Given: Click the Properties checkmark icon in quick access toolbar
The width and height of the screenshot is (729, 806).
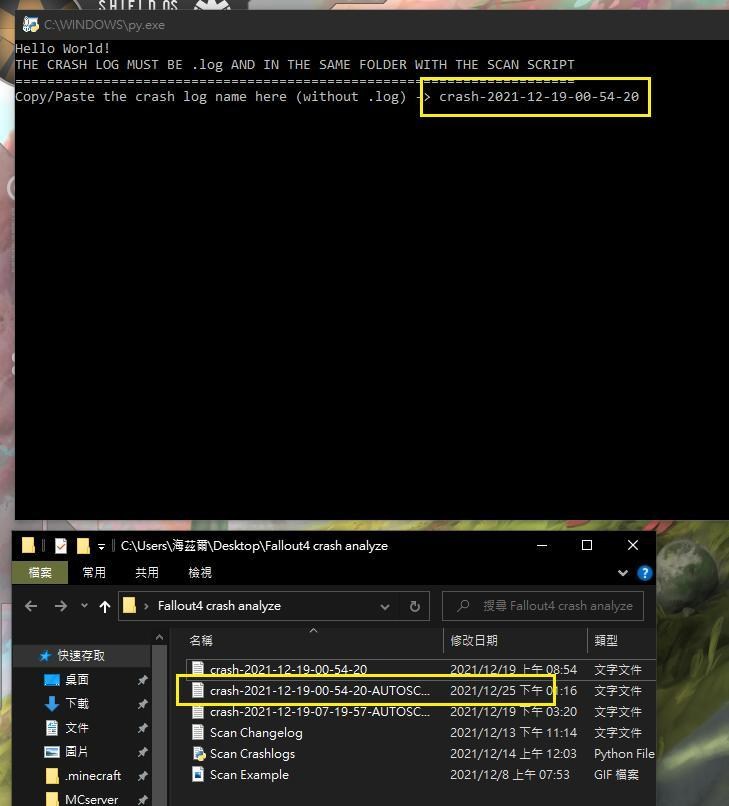Looking at the screenshot, I should point(61,545).
